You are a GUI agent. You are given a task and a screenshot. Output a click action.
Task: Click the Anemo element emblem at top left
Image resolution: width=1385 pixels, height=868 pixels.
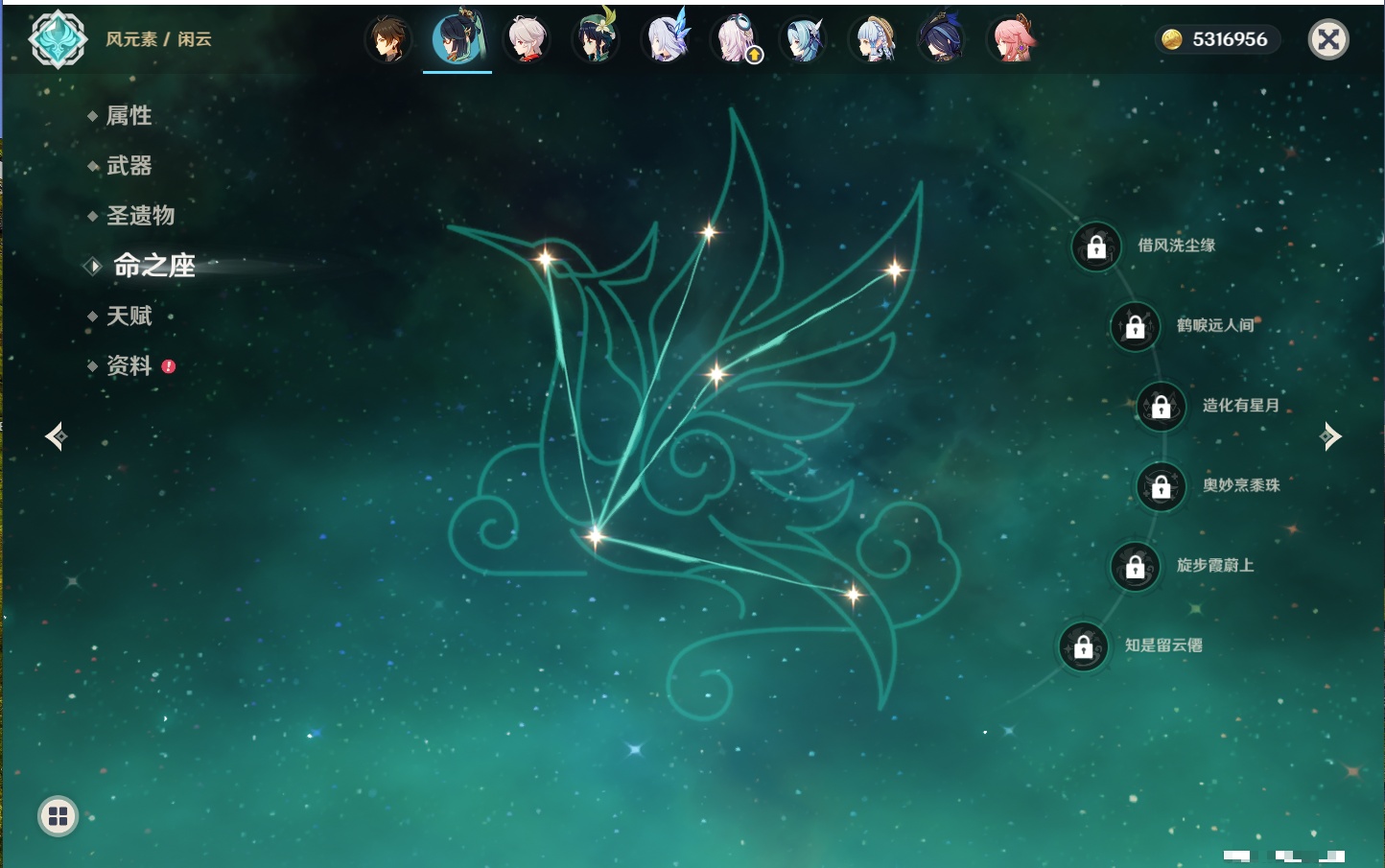[x=58, y=39]
